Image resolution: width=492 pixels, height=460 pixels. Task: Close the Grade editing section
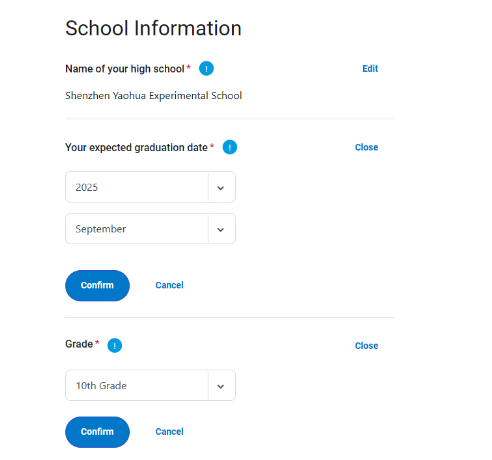(366, 346)
